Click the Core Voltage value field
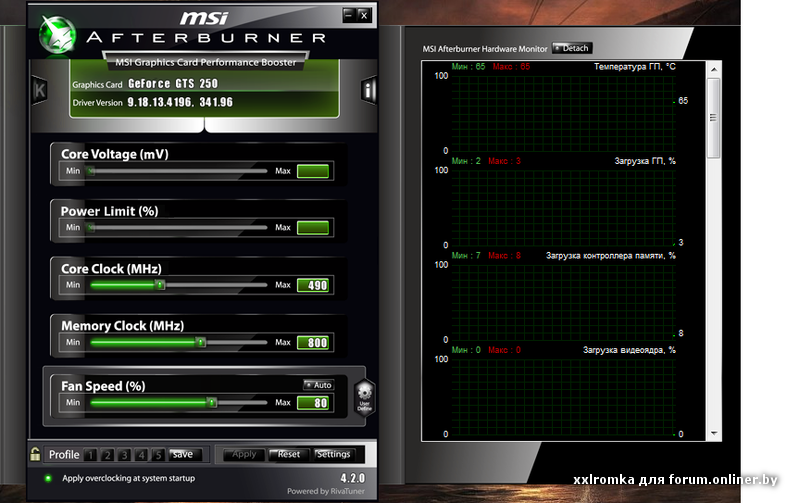This screenshot has height=503, width=800. [x=313, y=171]
